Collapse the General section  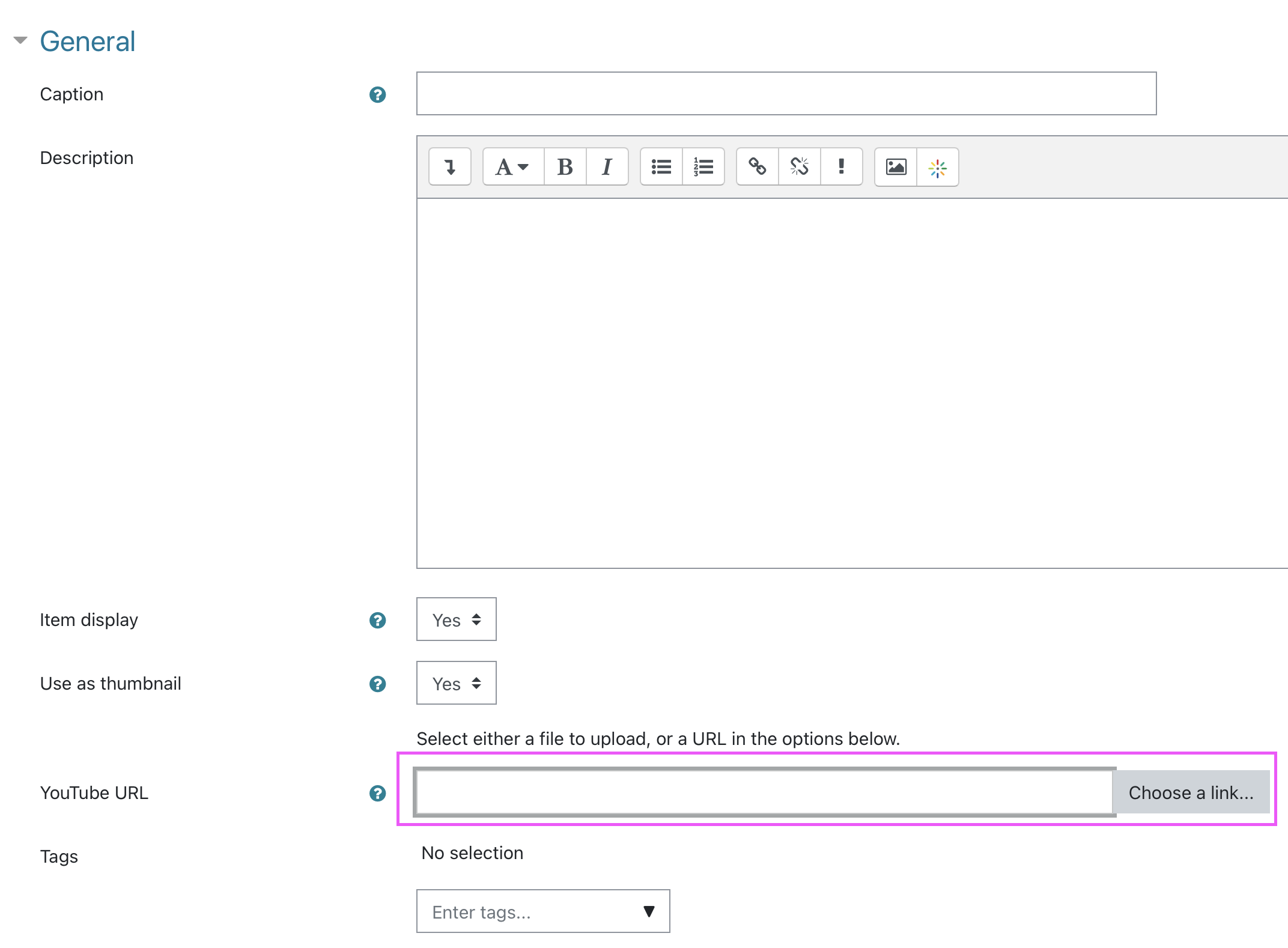21,41
